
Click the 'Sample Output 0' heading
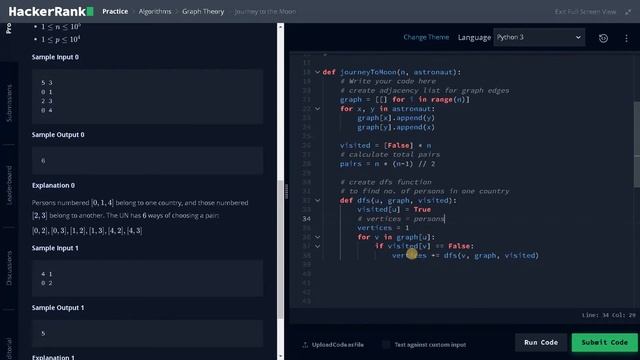point(58,135)
